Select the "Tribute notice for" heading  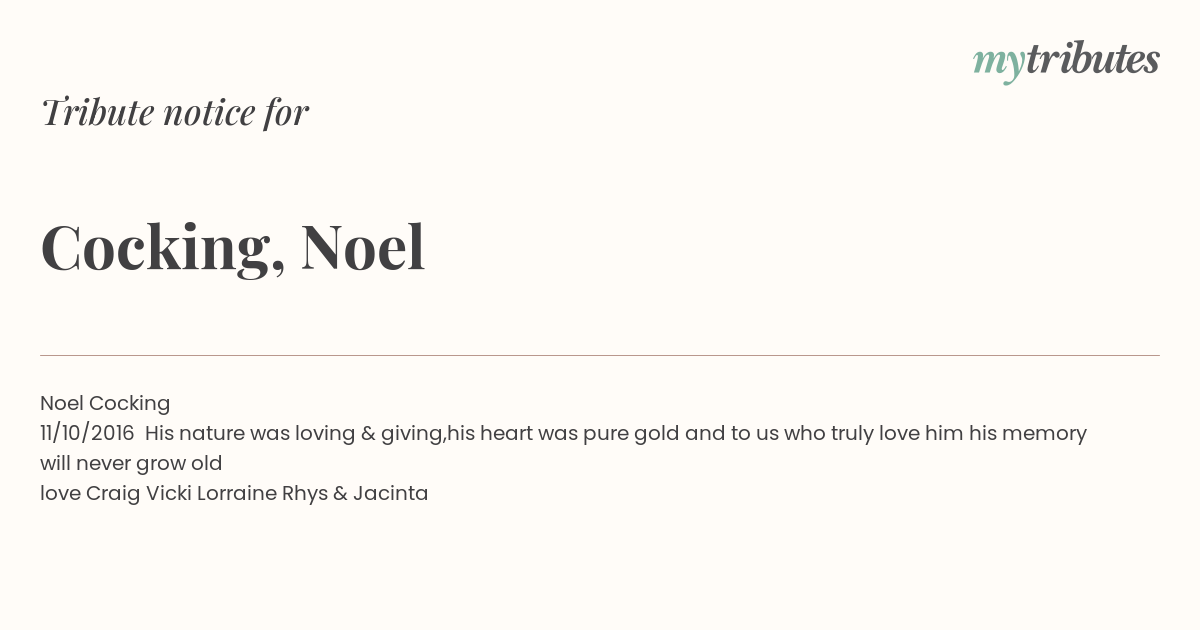pyautogui.click(x=174, y=112)
